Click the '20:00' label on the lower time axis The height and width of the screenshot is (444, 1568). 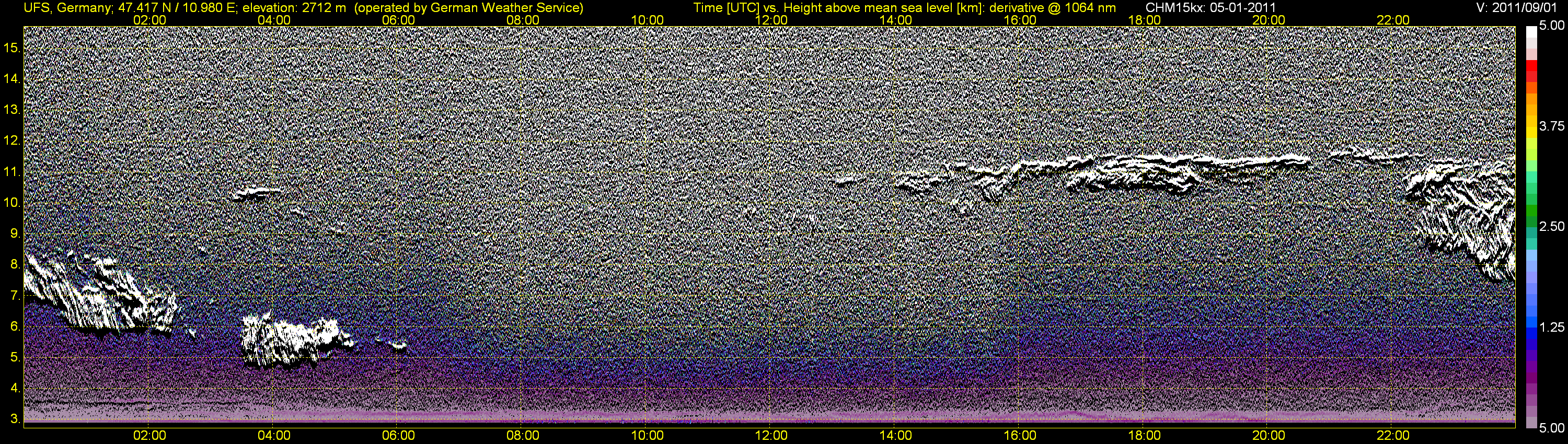(x=1269, y=436)
